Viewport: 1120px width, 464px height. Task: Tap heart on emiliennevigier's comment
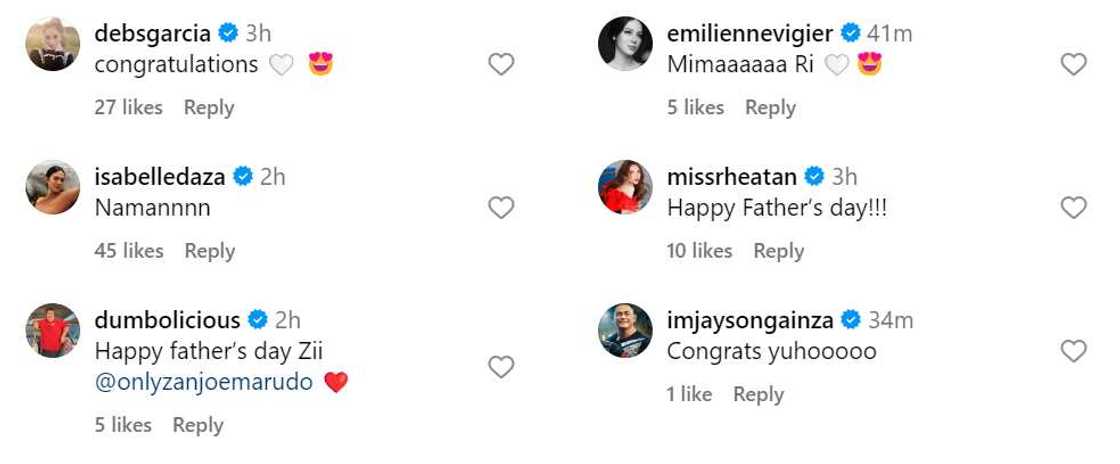(1073, 65)
